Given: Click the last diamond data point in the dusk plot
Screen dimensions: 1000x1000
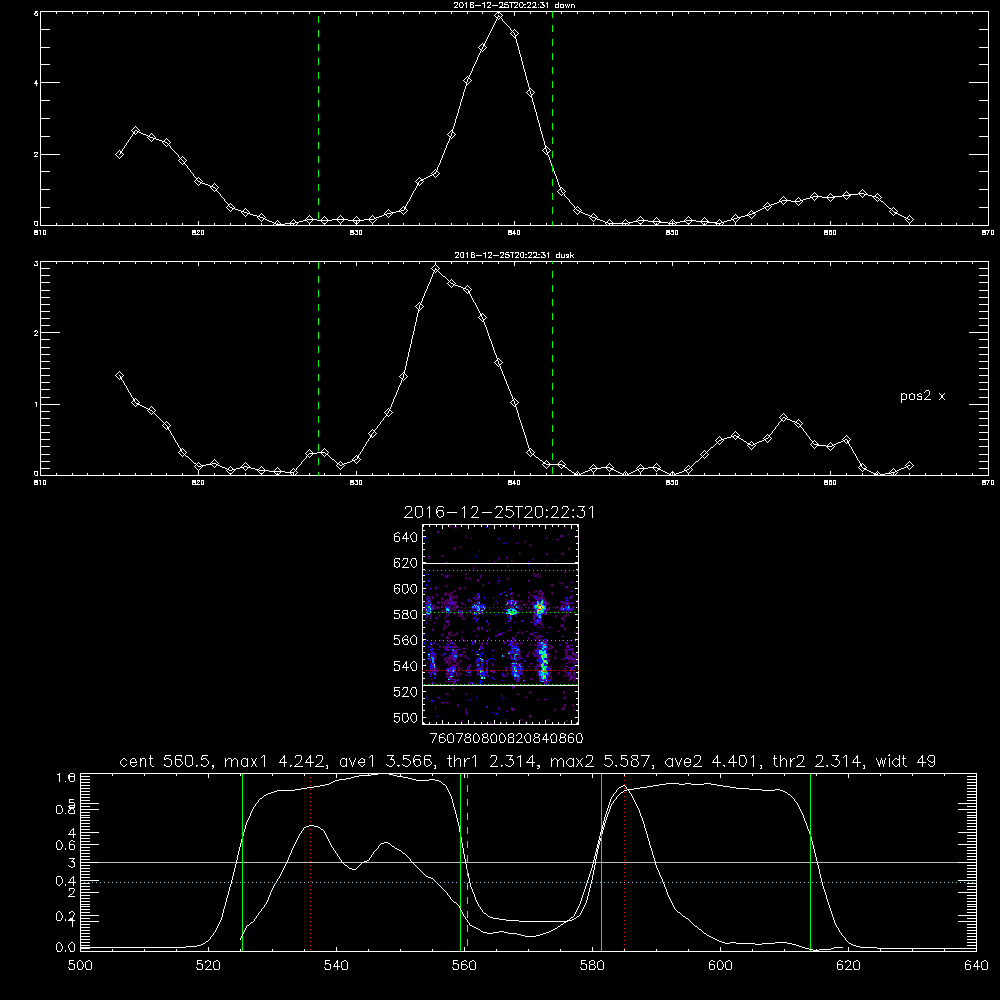Looking at the screenshot, I should [909, 466].
